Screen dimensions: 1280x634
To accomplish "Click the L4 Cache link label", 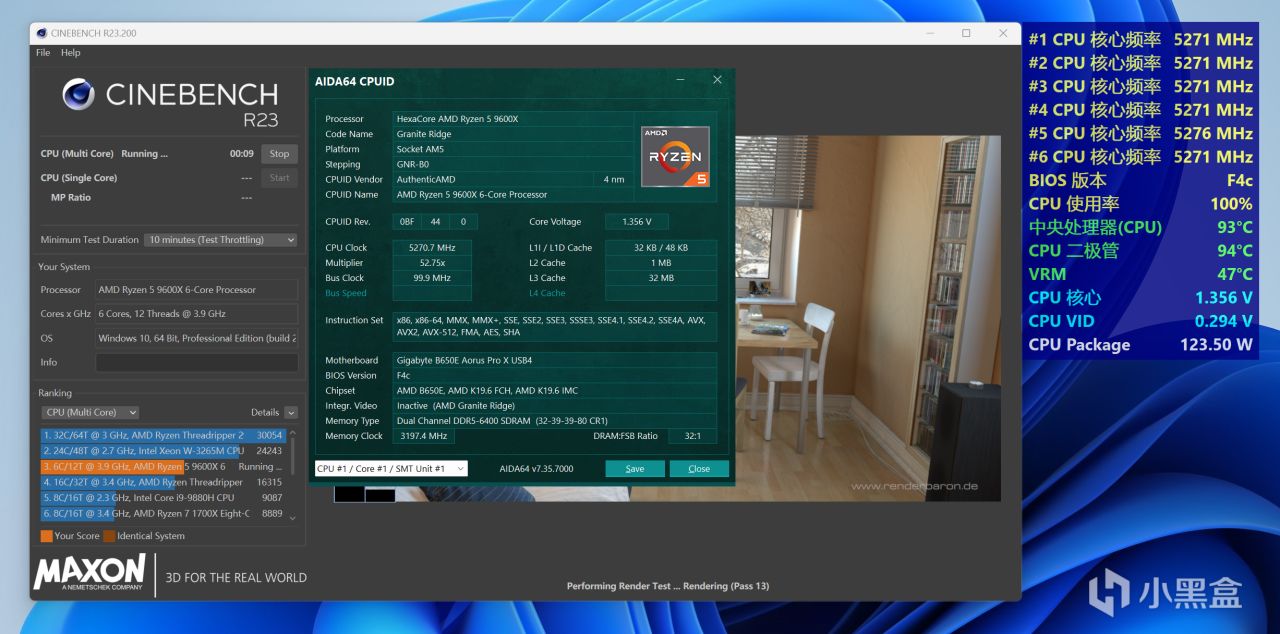I will (547, 293).
